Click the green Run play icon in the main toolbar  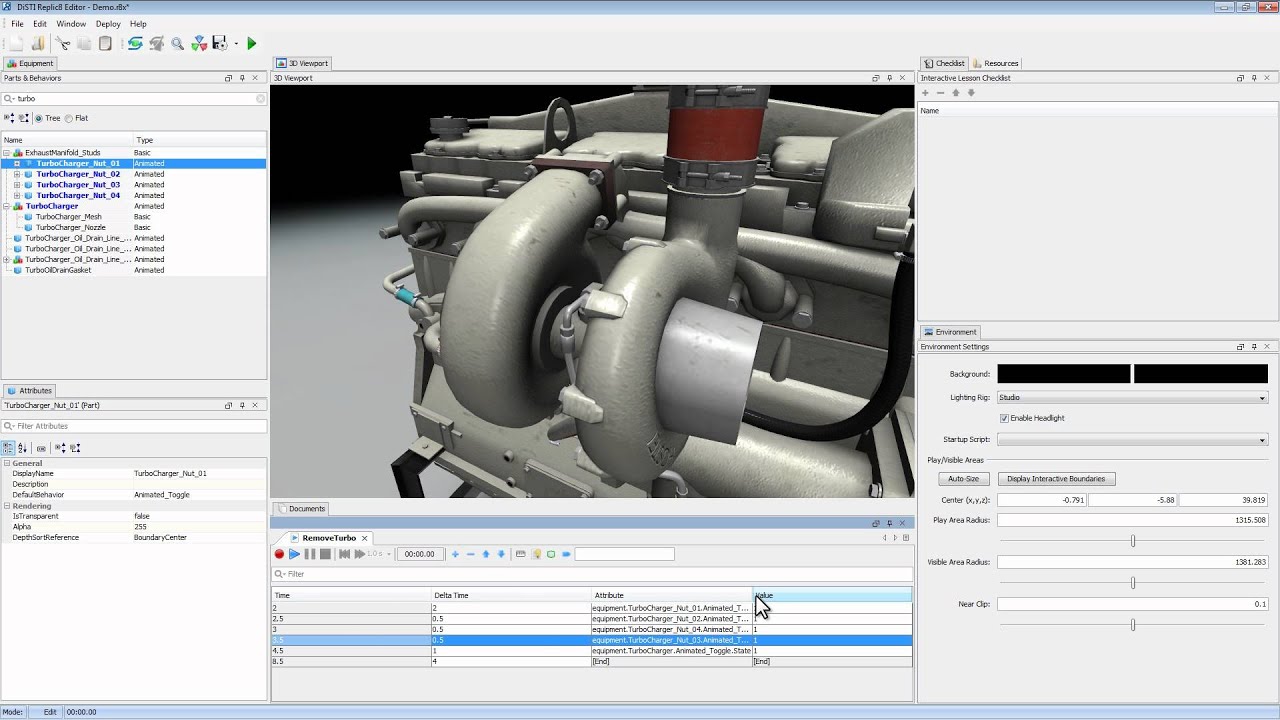pyautogui.click(x=251, y=44)
